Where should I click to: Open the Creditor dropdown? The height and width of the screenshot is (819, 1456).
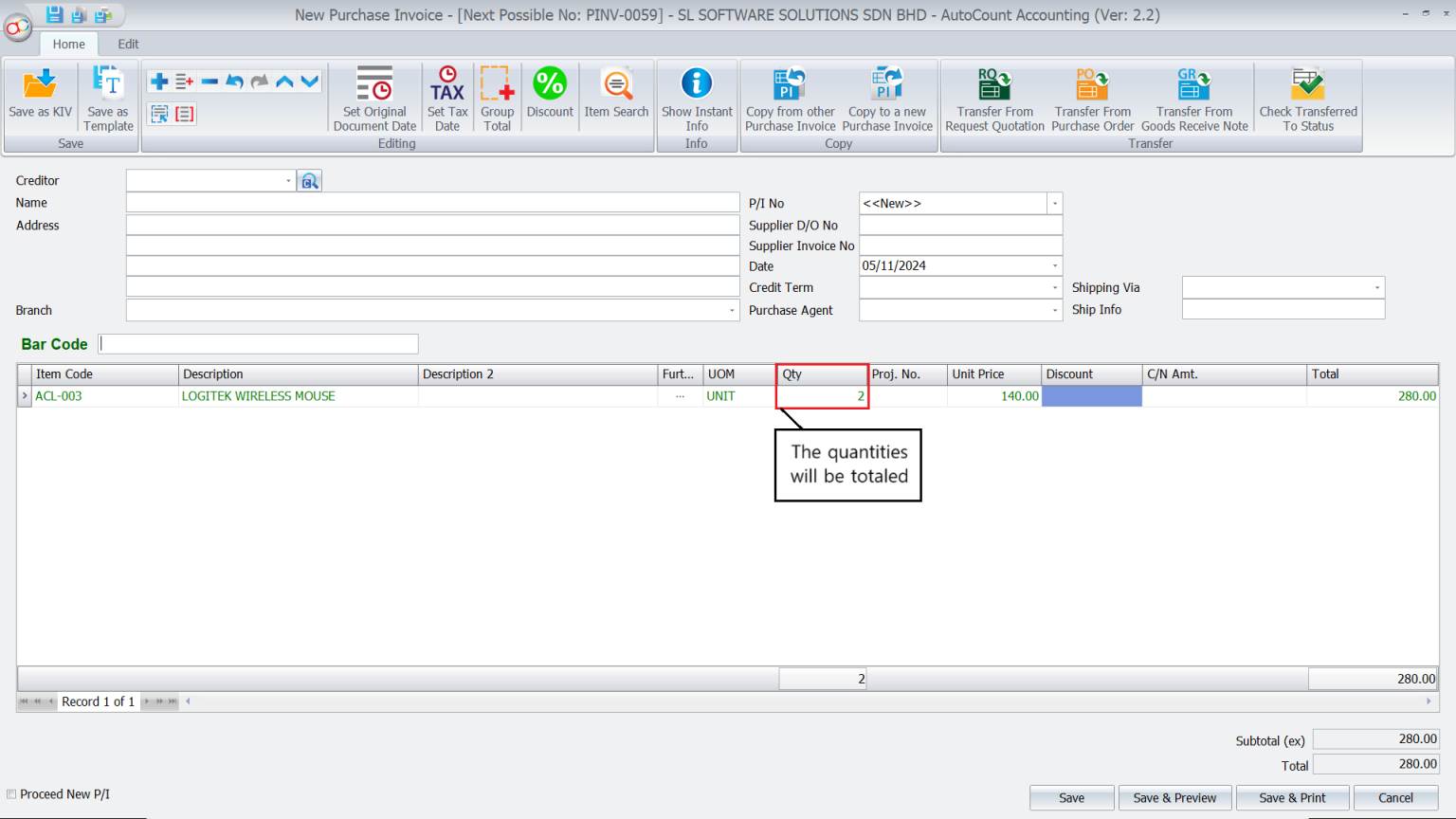click(289, 179)
